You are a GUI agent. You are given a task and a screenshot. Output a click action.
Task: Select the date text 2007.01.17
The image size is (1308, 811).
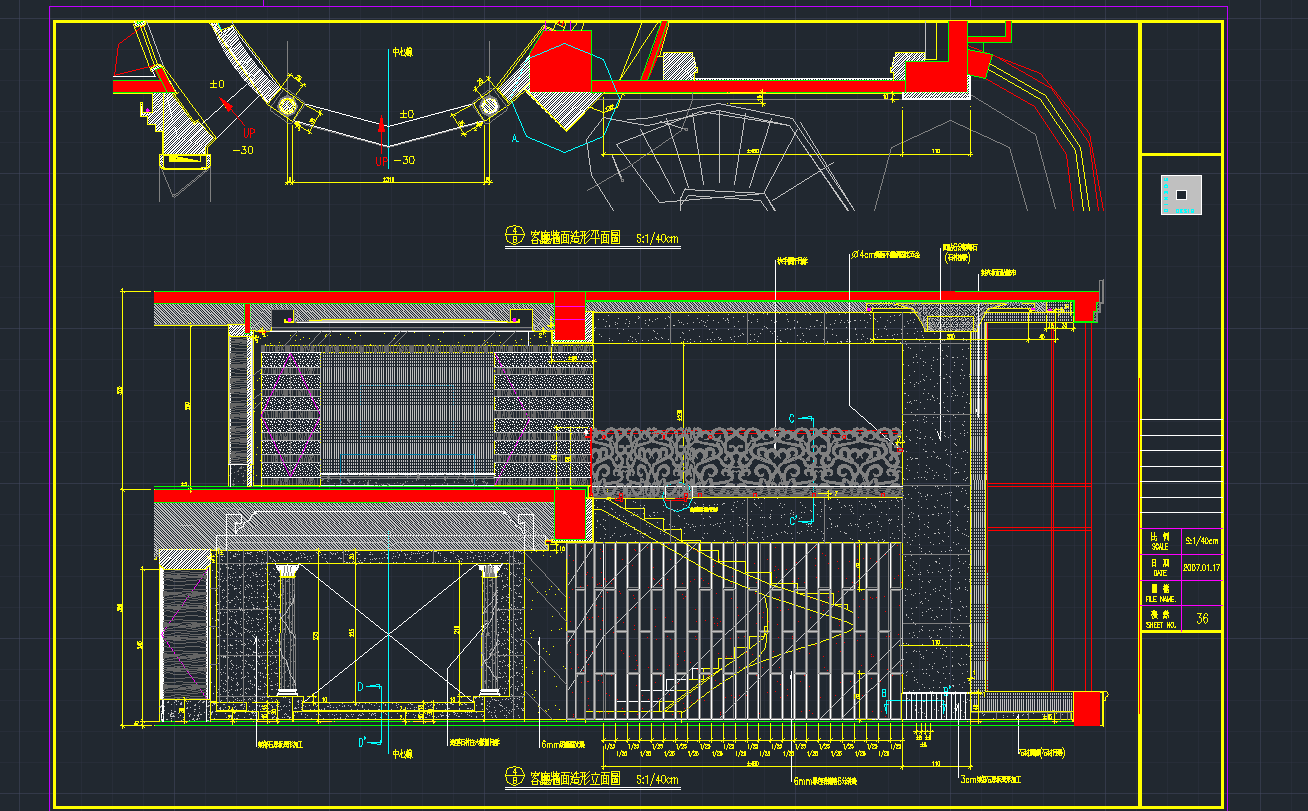pyautogui.click(x=1202, y=567)
